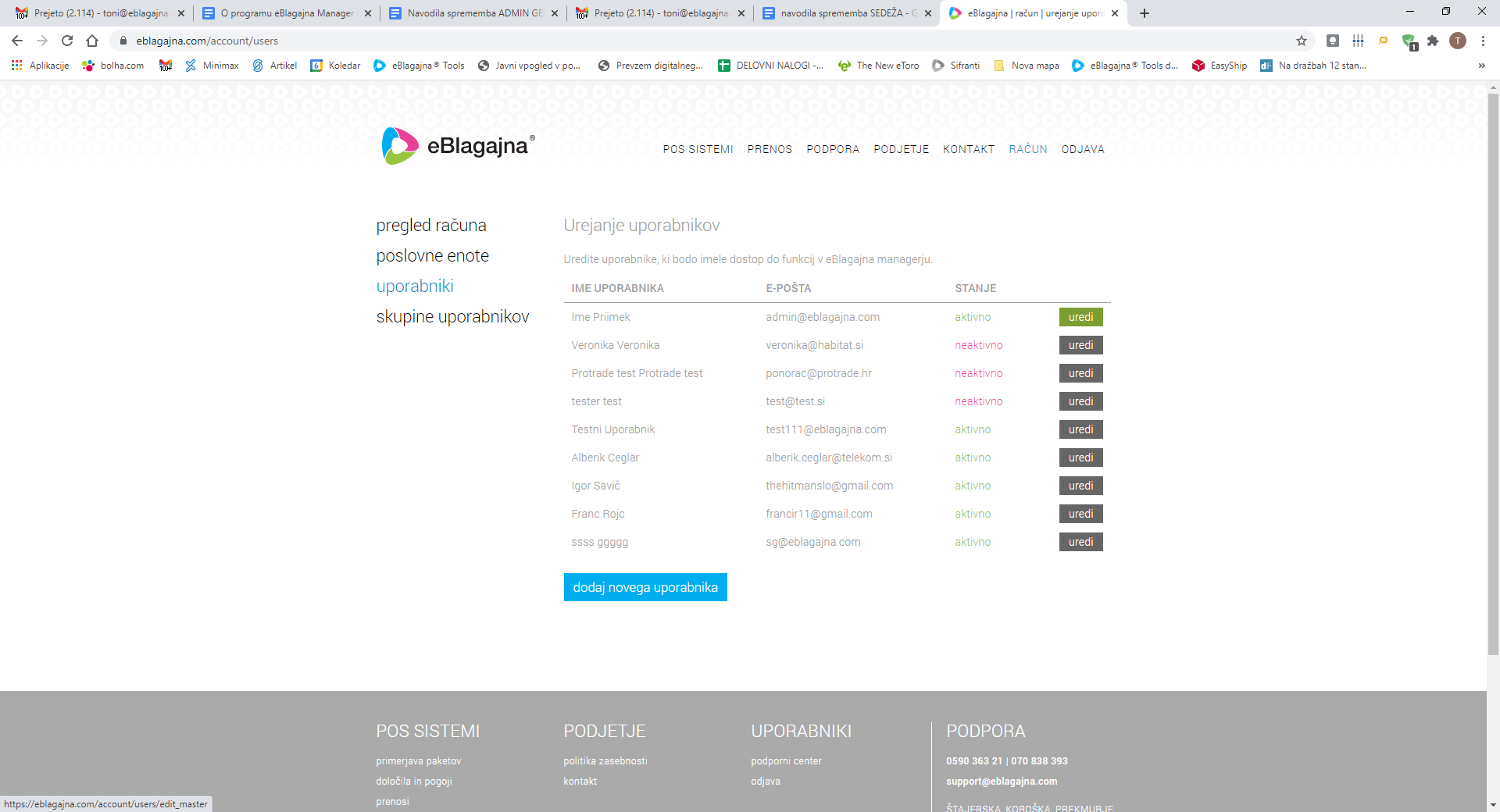Screen dimensions: 1500x812
Task: Go back with browser back arrow
Action: (17, 41)
